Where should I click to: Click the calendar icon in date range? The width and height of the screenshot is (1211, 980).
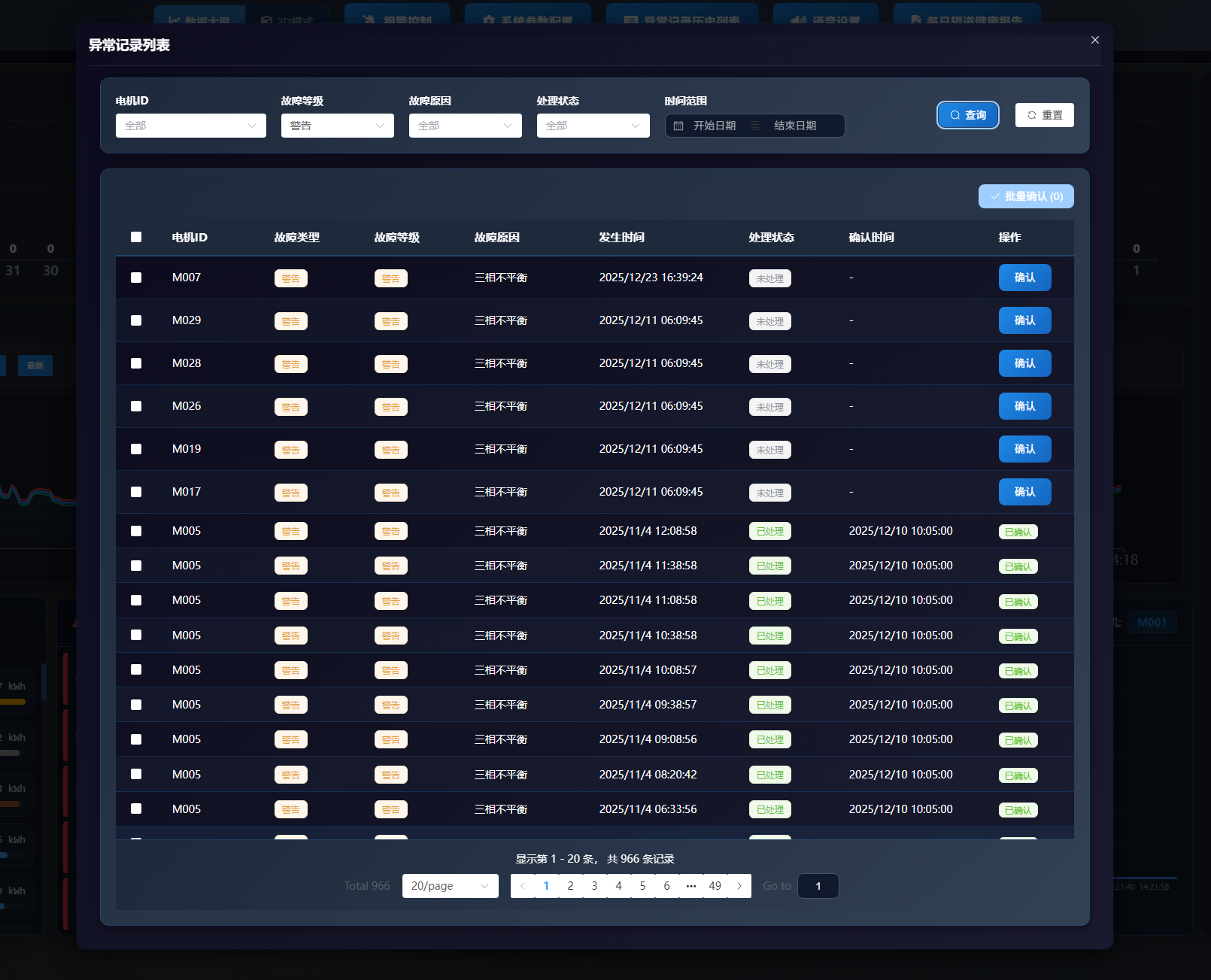678,126
